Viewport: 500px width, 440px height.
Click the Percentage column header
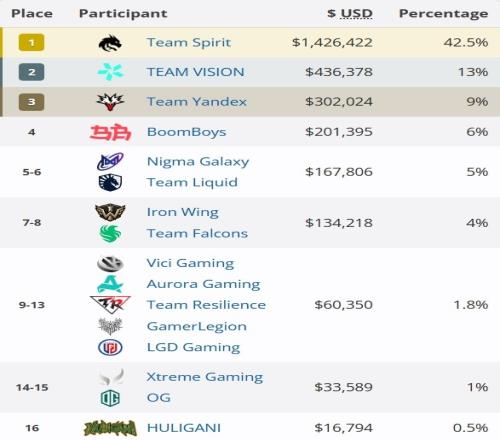[444, 14]
